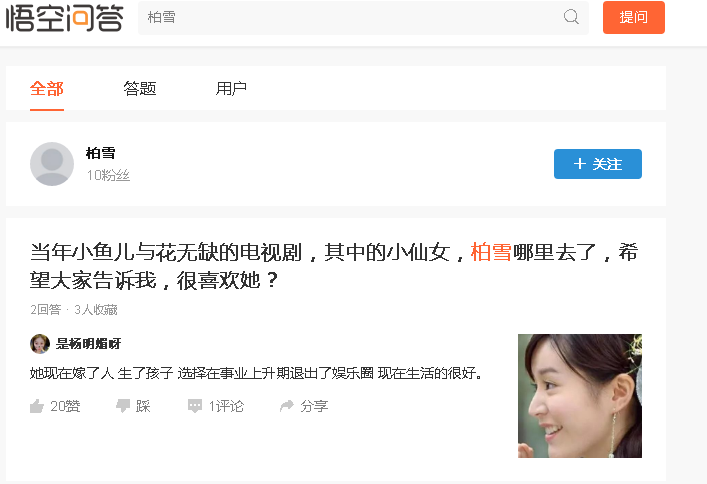Viewport: 707px width, 484px height.
Task: Switch to the 答题 tab
Action: click(140, 88)
